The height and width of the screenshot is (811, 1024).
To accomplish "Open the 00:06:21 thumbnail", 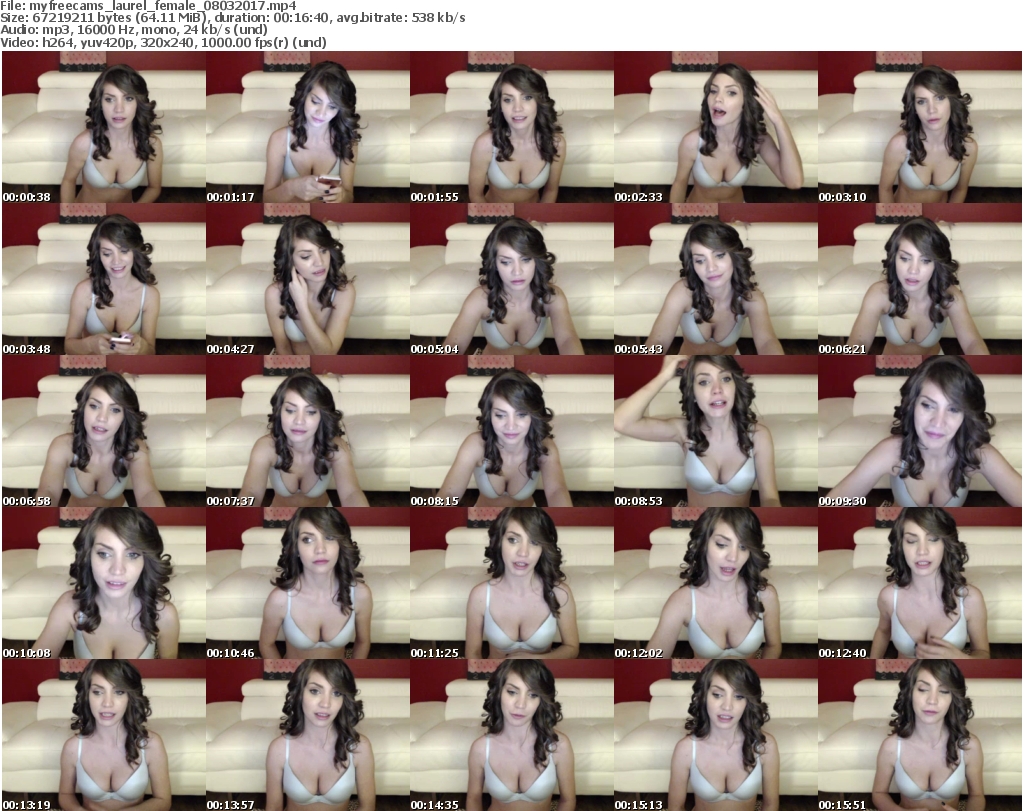I will click(x=920, y=279).
